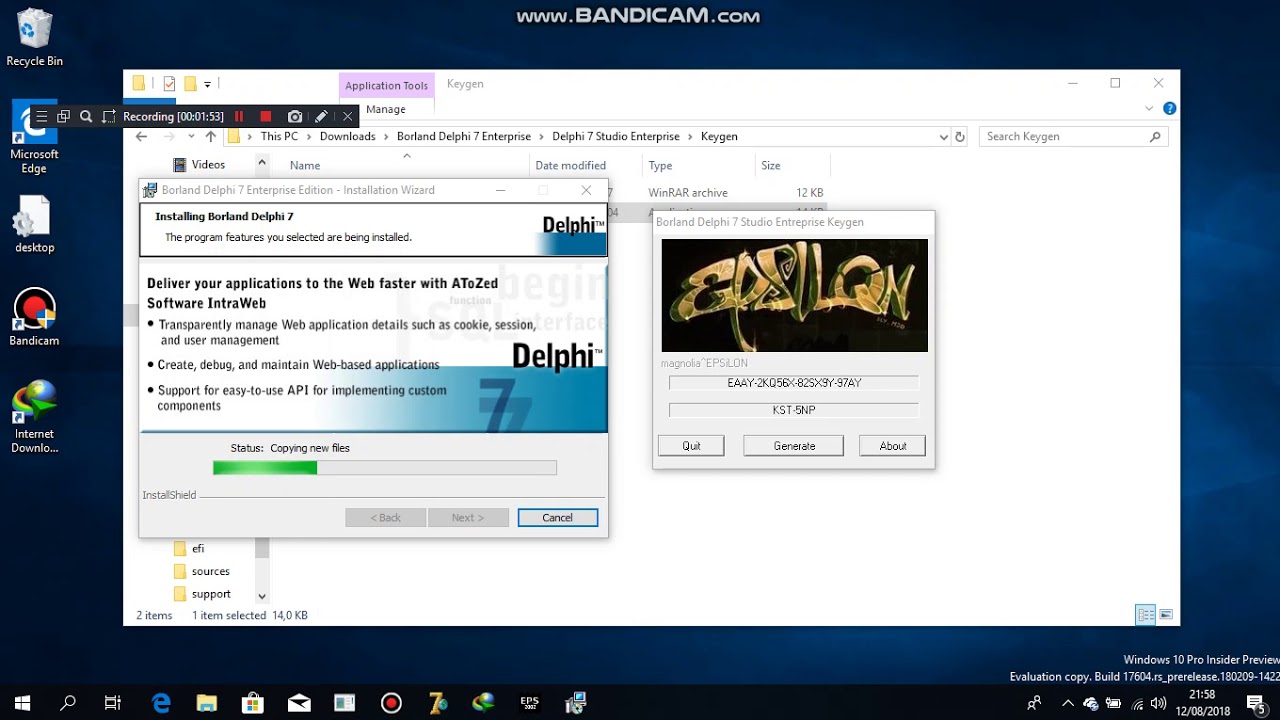Open the Manage ribbon tab
Image resolution: width=1280 pixels, height=720 pixels.
click(x=386, y=109)
